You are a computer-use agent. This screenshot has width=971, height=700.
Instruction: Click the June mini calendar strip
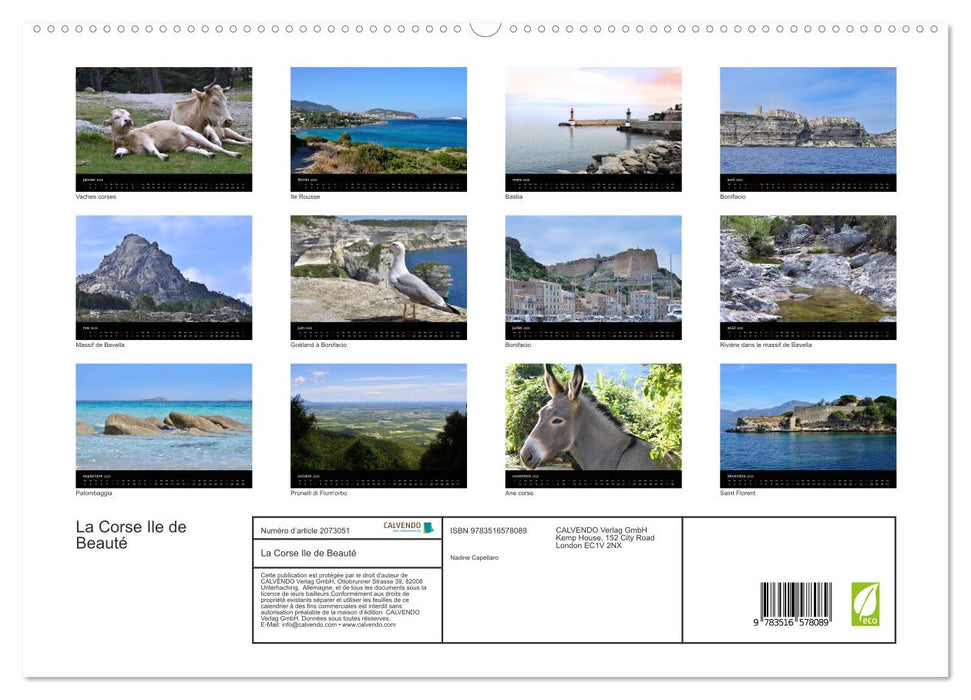378,332
